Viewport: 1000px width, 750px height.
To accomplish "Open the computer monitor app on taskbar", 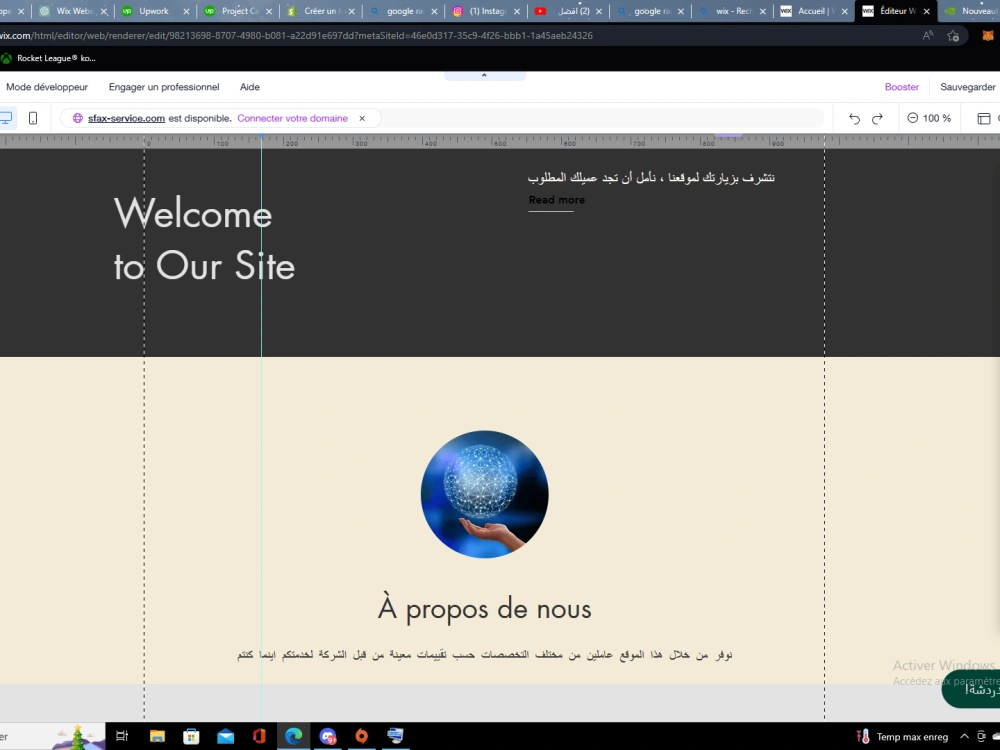I will pyautogui.click(x=395, y=736).
